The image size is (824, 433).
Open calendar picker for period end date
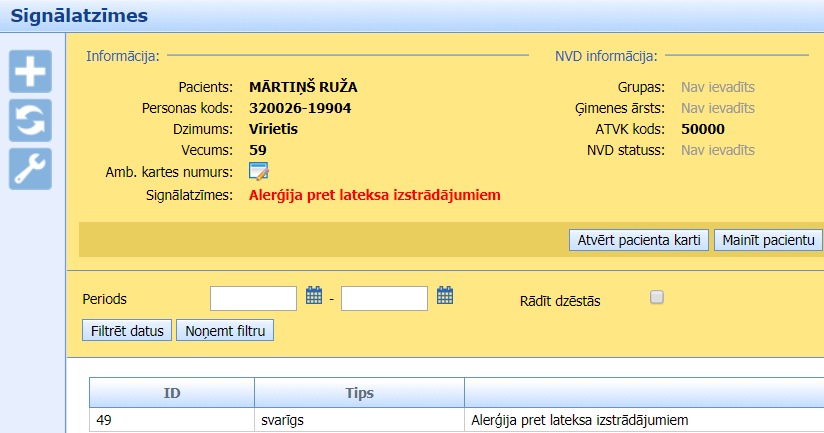445,296
